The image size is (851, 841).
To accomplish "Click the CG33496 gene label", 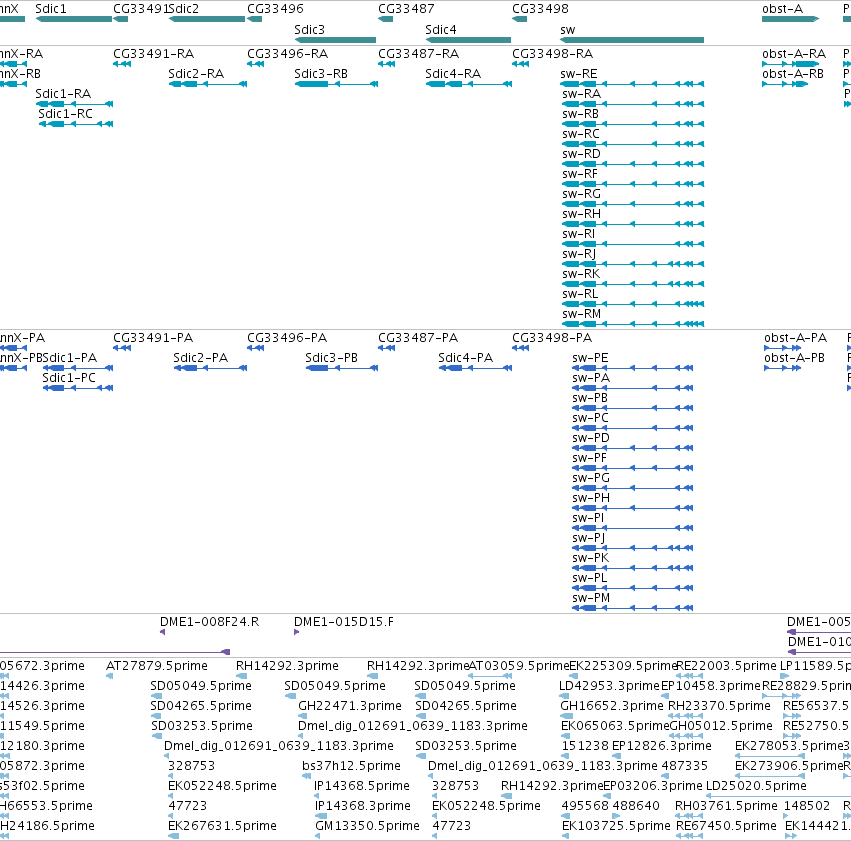I will point(275,9).
